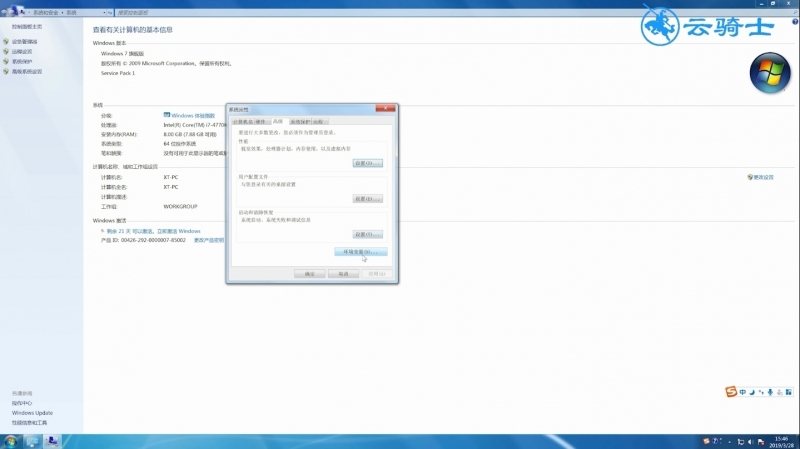The image size is (800, 449).
Task: Click Sogou tray icon in taskbar
Action: [706, 441]
